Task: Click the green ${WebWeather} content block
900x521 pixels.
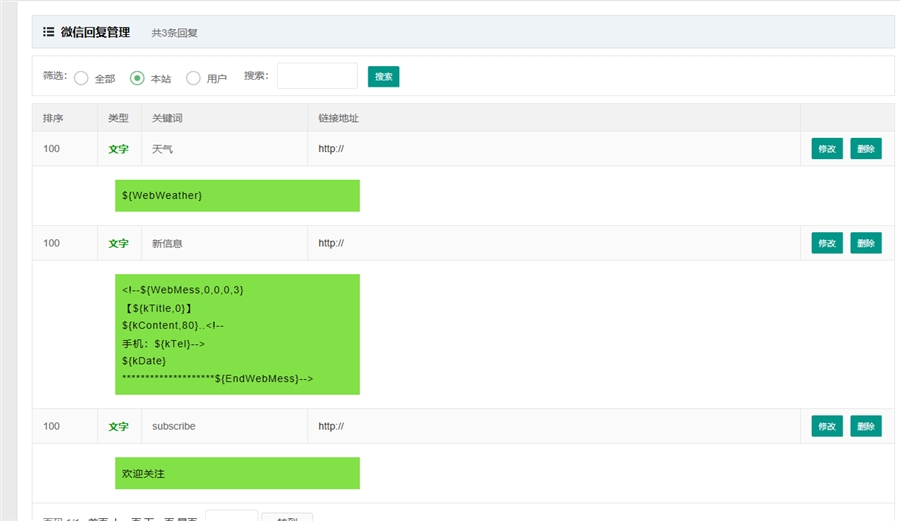Action: (x=237, y=196)
